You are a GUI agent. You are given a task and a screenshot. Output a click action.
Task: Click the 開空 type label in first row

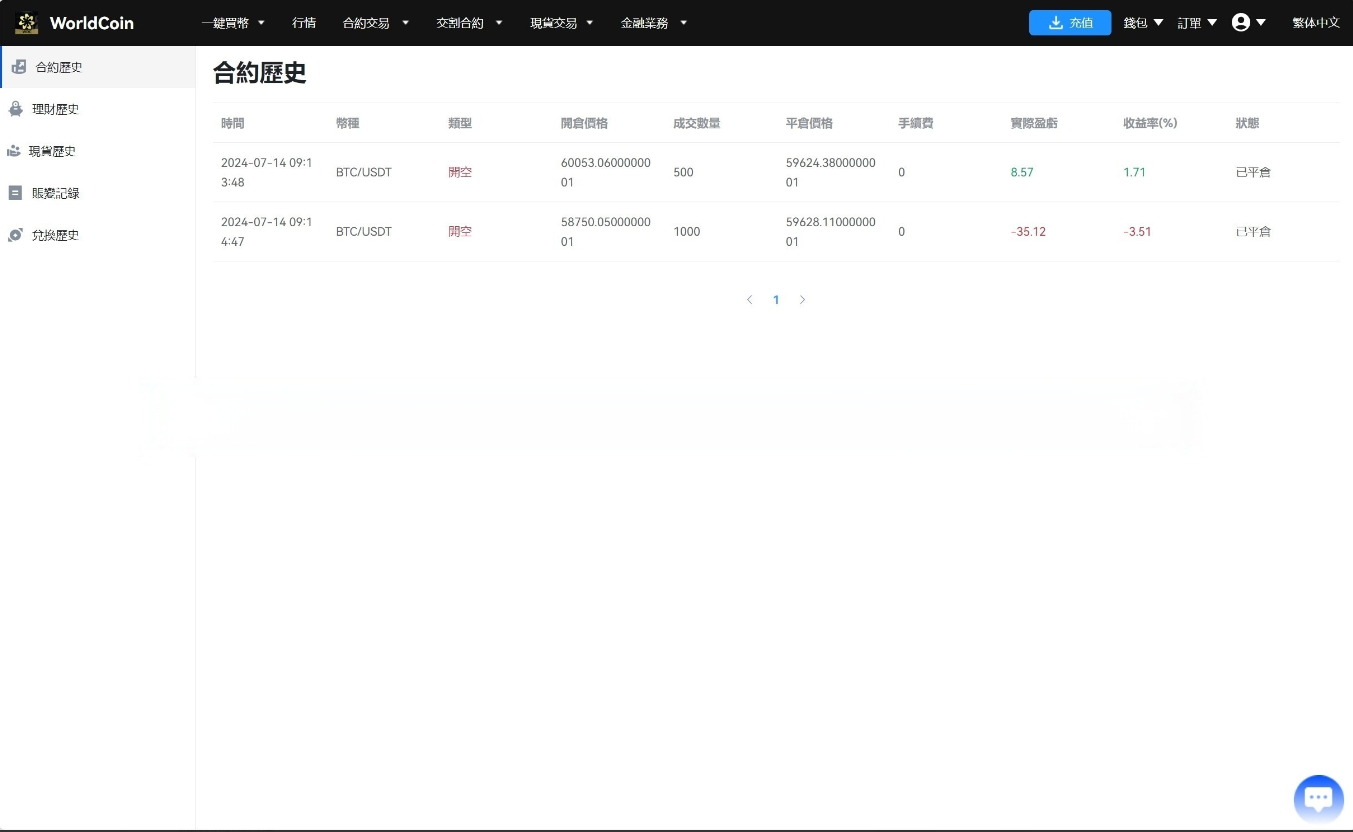click(459, 172)
